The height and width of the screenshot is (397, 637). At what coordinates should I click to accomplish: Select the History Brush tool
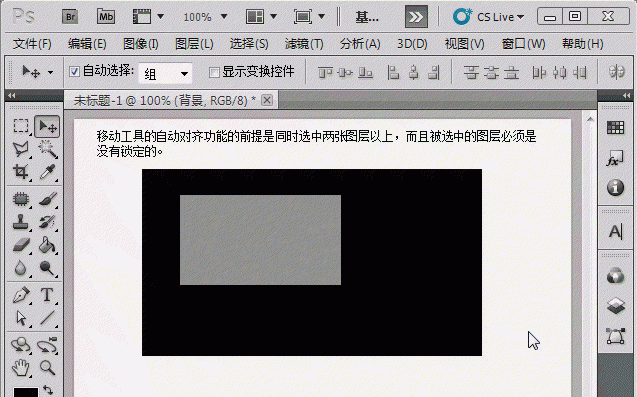(x=47, y=222)
